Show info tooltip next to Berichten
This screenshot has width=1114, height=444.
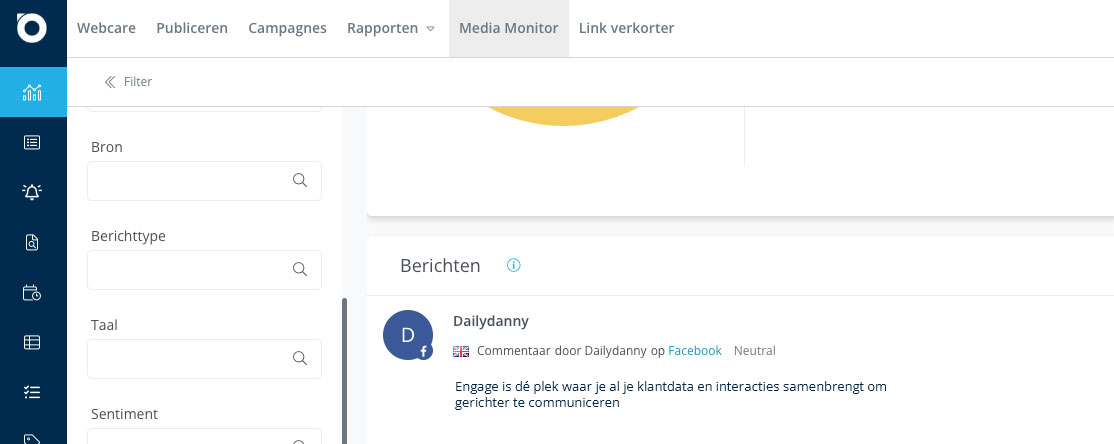(x=514, y=265)
